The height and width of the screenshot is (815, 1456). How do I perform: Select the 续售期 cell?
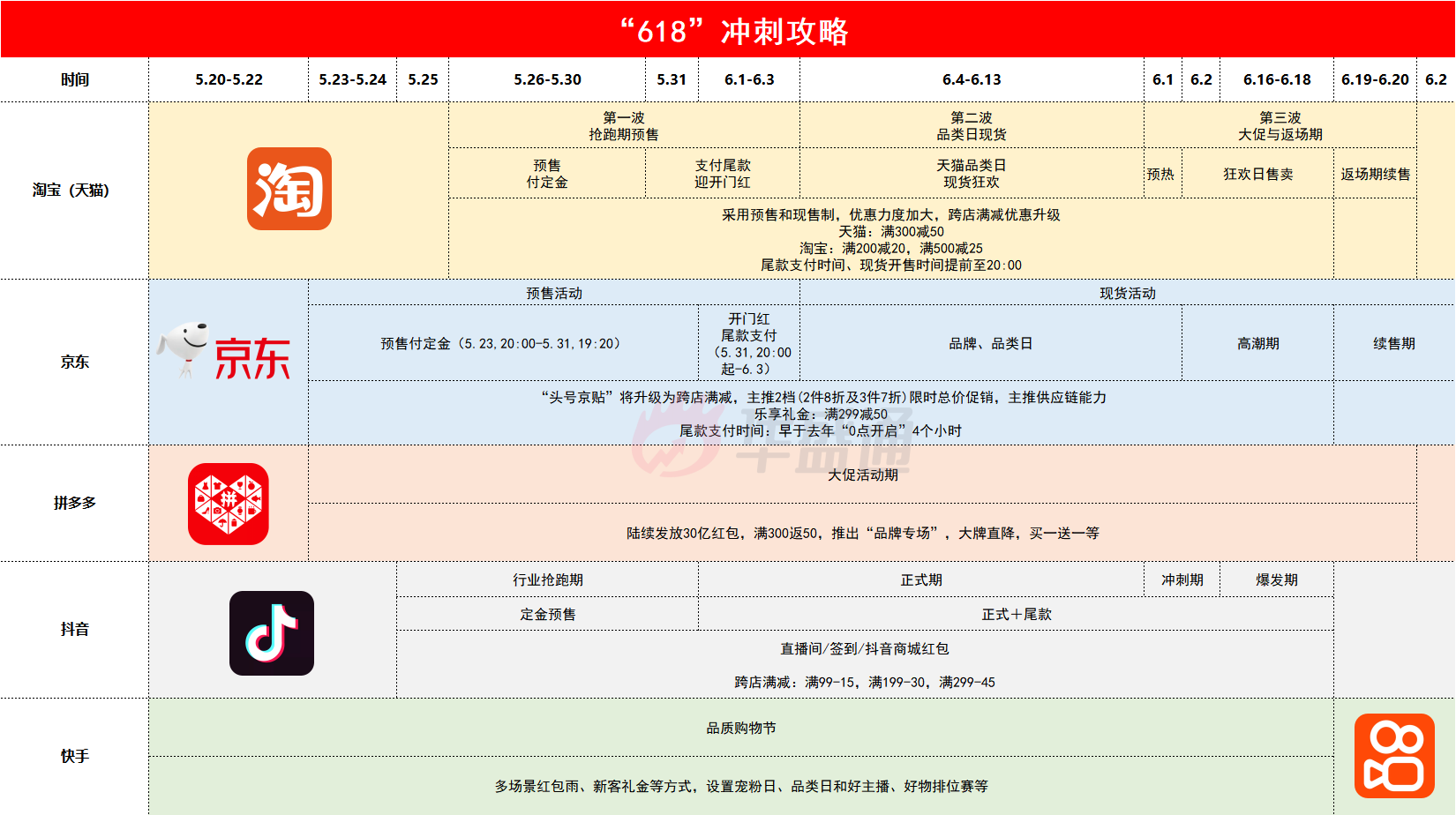click(1394, 343)
